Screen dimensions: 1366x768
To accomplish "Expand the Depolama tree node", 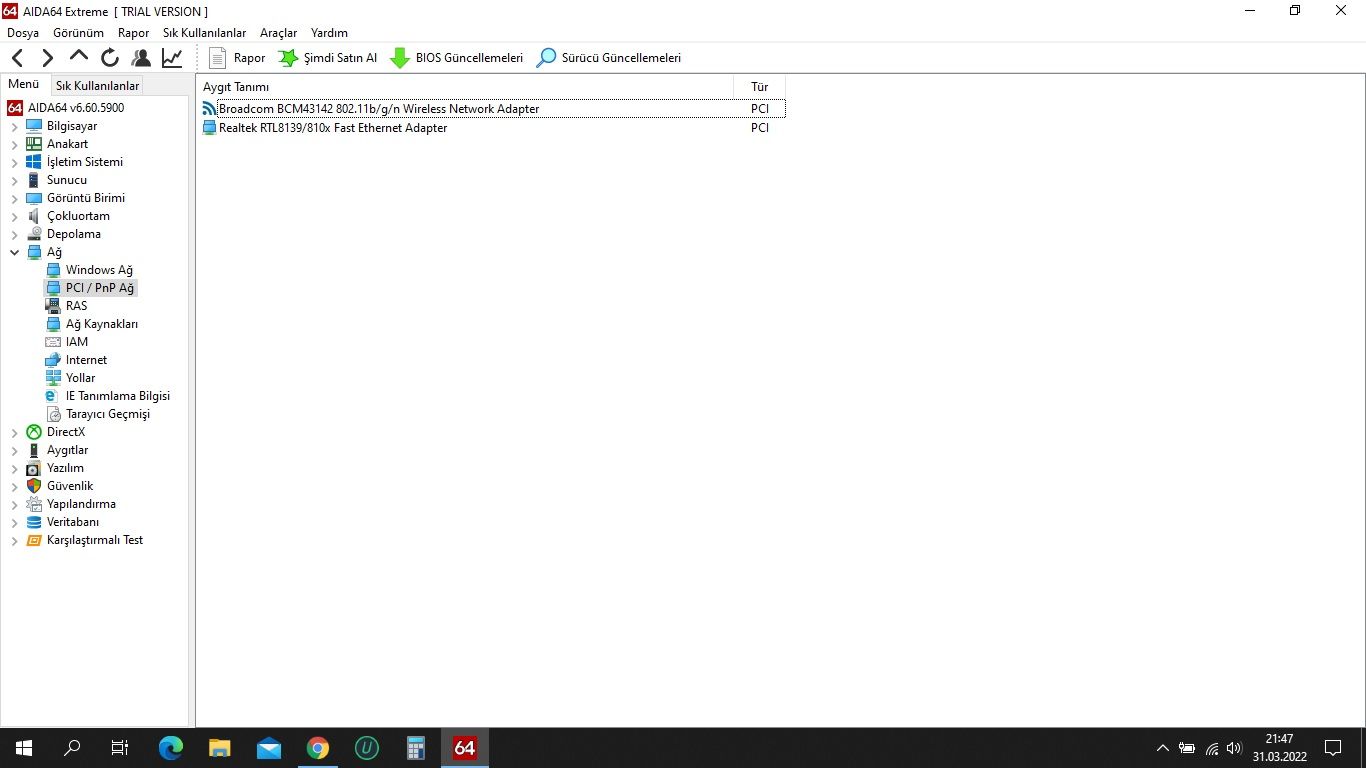I will [14, 235].
